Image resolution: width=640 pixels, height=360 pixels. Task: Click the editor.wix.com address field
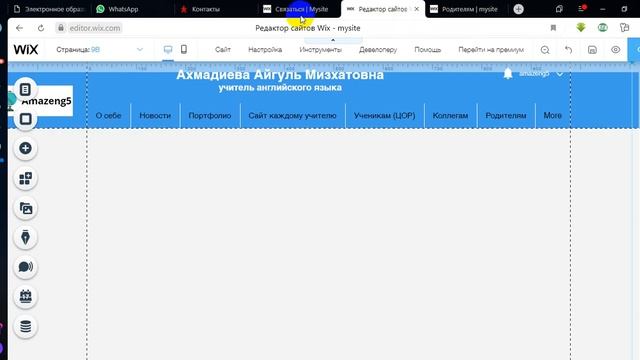pyautogui.click(x=95, y=28)
